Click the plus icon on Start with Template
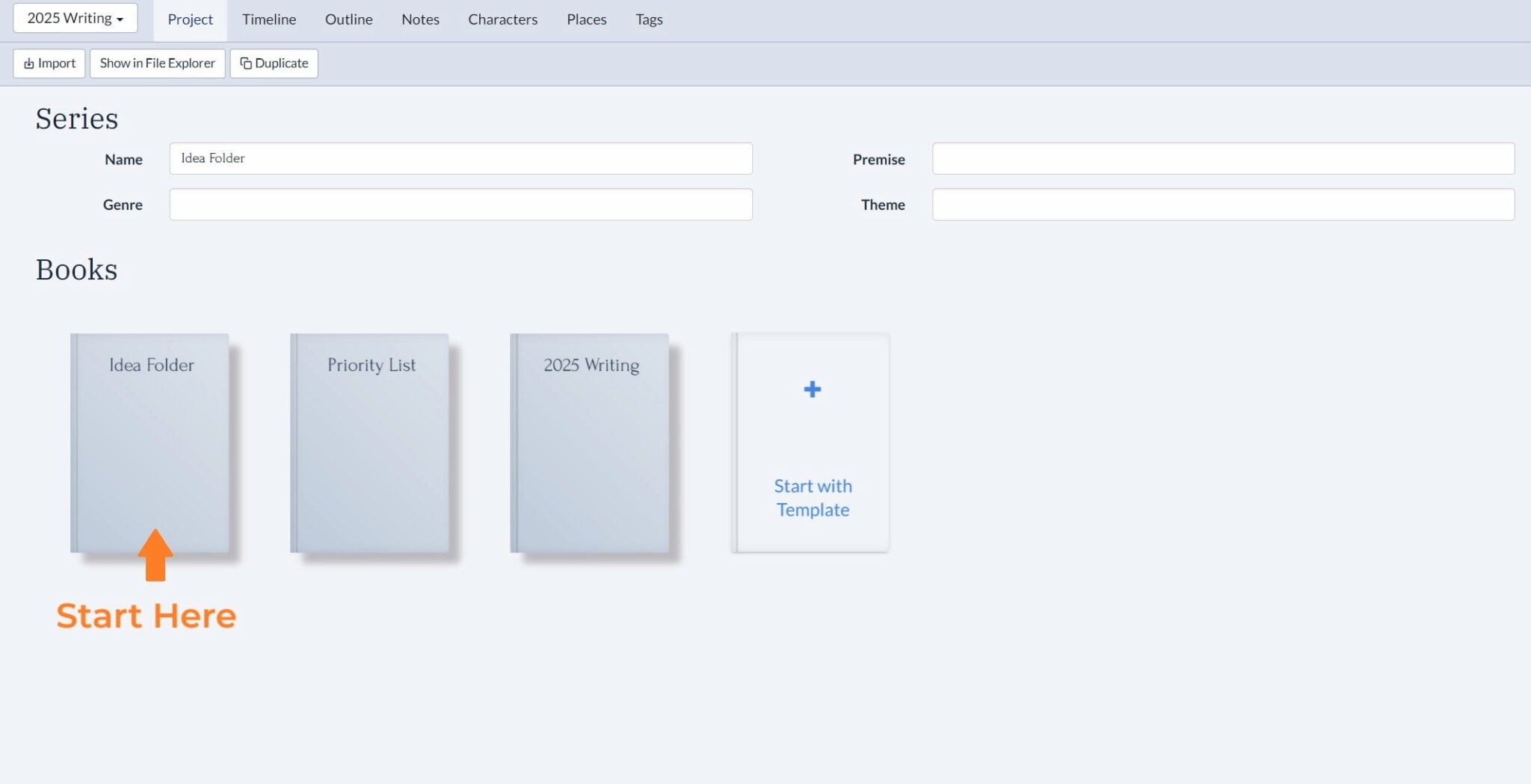 coord(811,389)
